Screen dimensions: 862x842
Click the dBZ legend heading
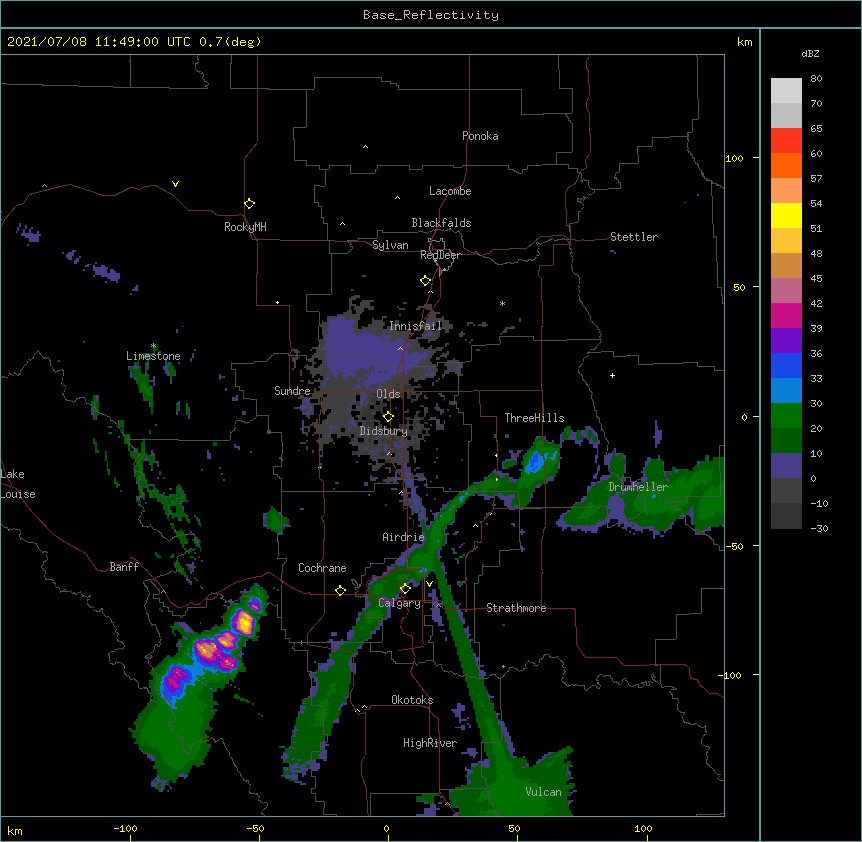coord(810,53)
